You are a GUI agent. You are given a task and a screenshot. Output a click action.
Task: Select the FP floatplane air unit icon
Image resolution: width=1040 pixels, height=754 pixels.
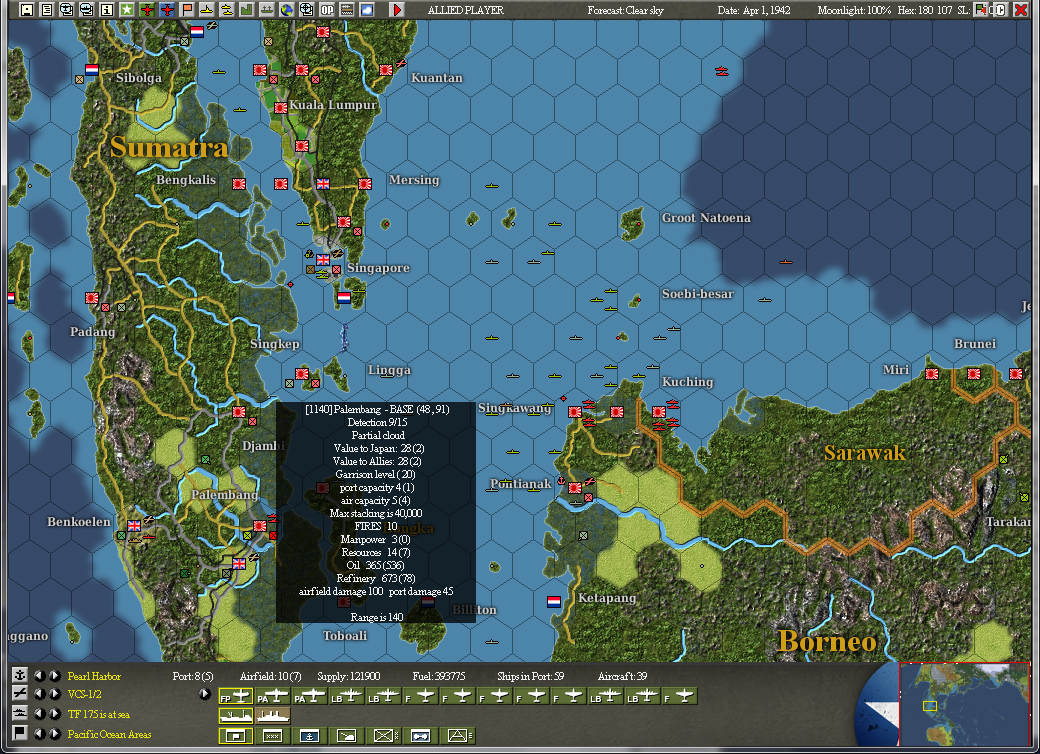pyautogui.click(x=235, y=696)
